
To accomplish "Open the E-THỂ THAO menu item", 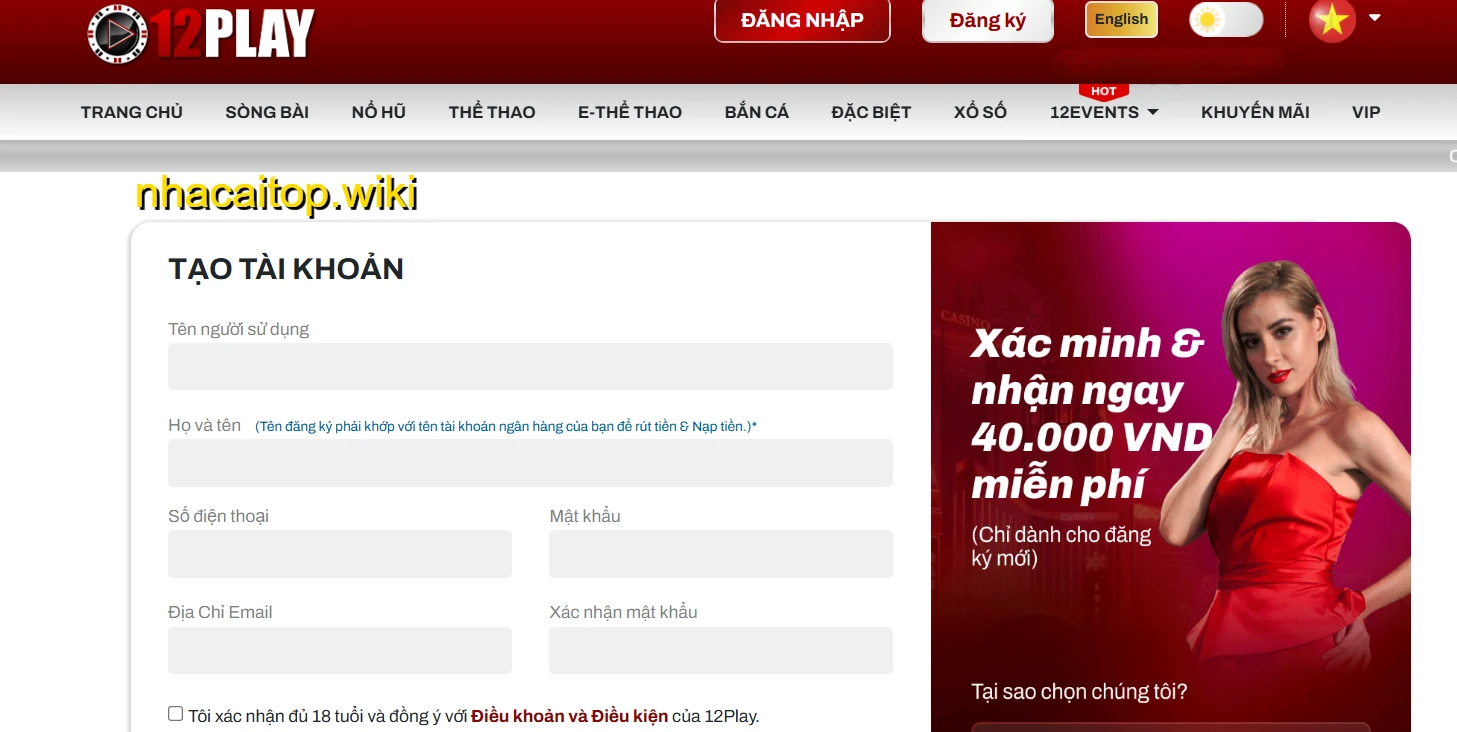I will (x=630, y=112).
